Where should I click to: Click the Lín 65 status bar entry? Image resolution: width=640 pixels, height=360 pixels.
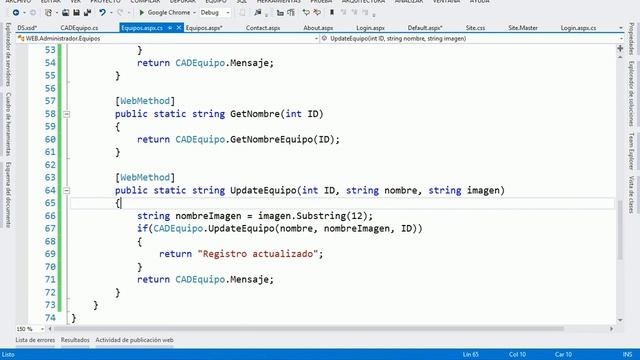coord(471,354)
